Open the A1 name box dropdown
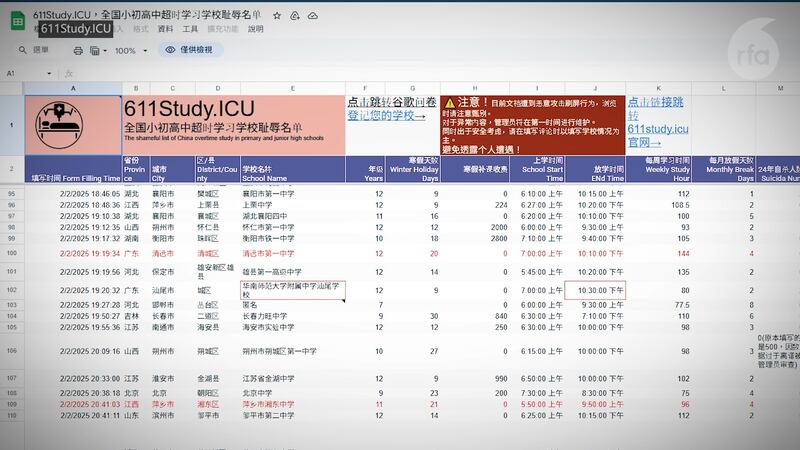Image resolution: width=800 pixels, height=450 pixels. click(49, 73)
